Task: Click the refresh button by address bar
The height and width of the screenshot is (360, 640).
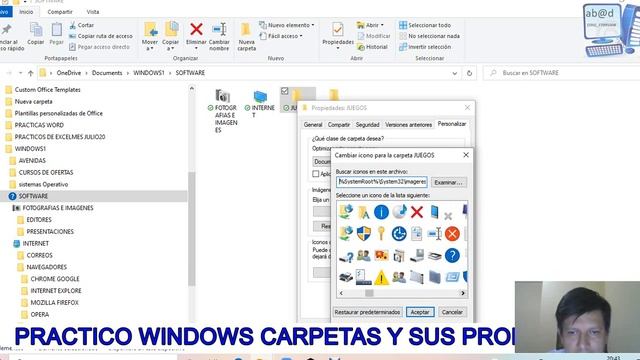Action: (x=469, y=73)
